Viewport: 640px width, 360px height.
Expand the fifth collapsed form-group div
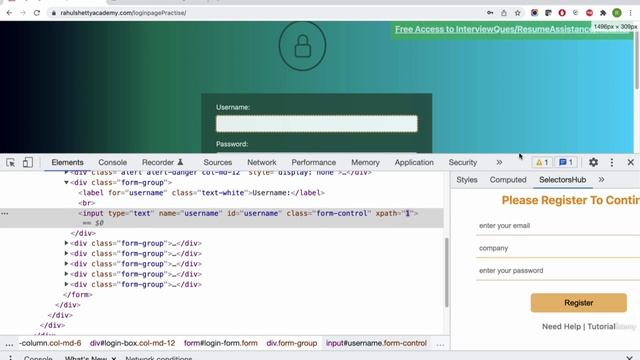[66, 284]
